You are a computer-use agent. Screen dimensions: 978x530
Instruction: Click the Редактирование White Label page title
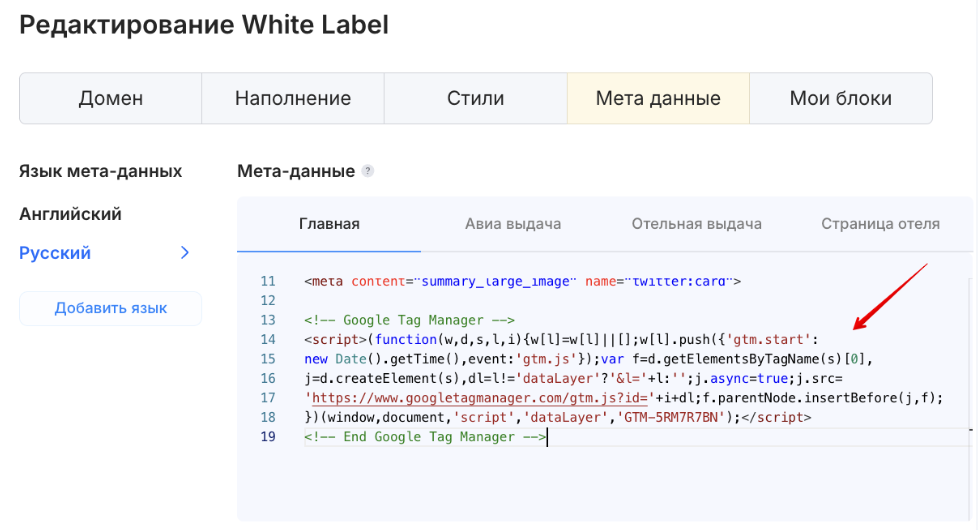[204, 25]
